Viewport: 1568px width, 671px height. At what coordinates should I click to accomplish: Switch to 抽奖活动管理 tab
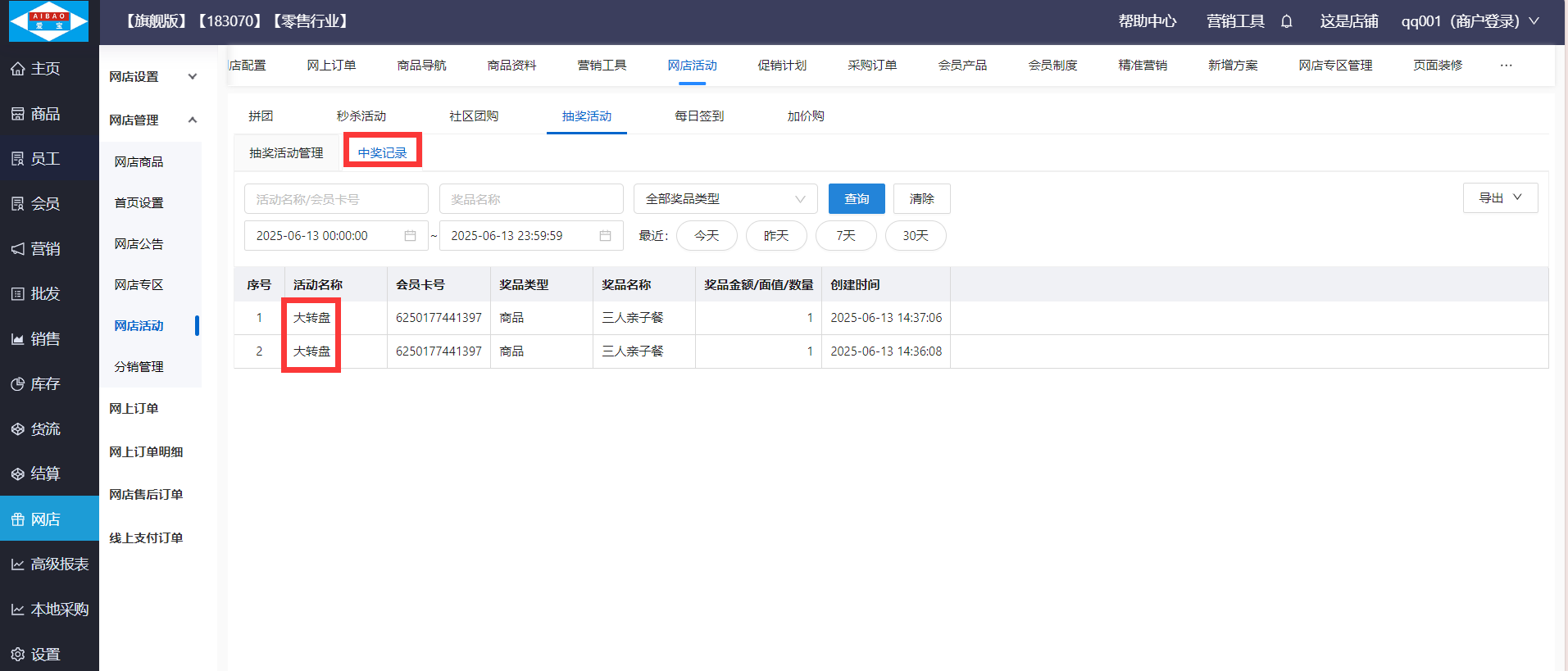[286, 153]
